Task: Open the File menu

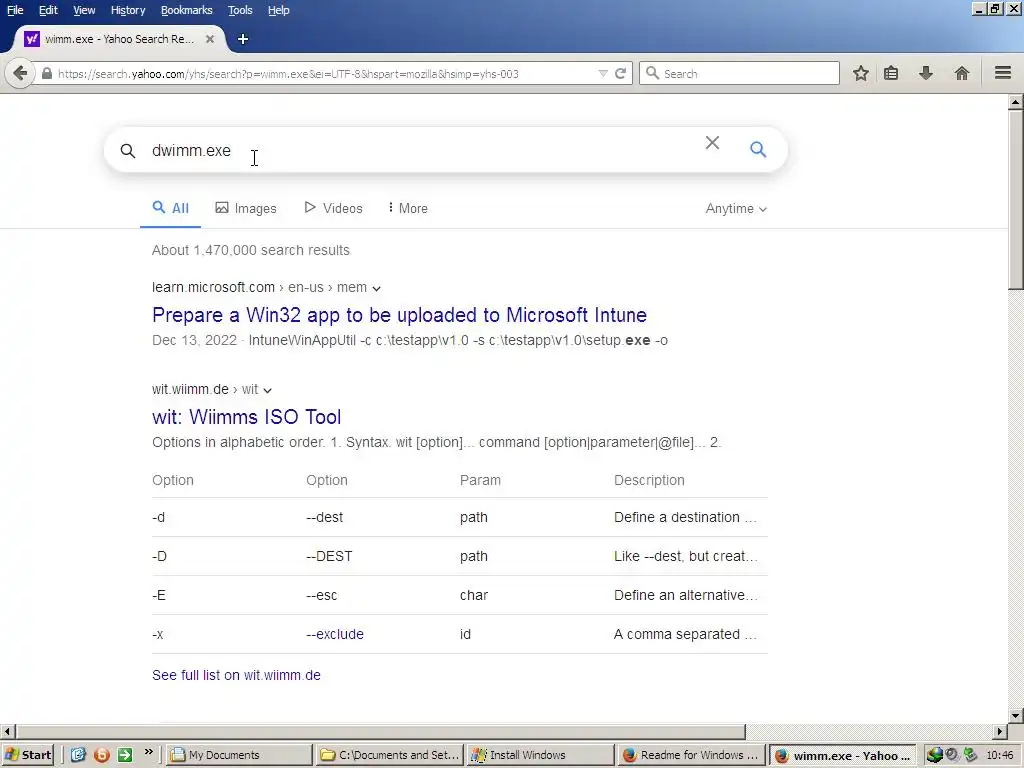Action: tap(15, 10)
